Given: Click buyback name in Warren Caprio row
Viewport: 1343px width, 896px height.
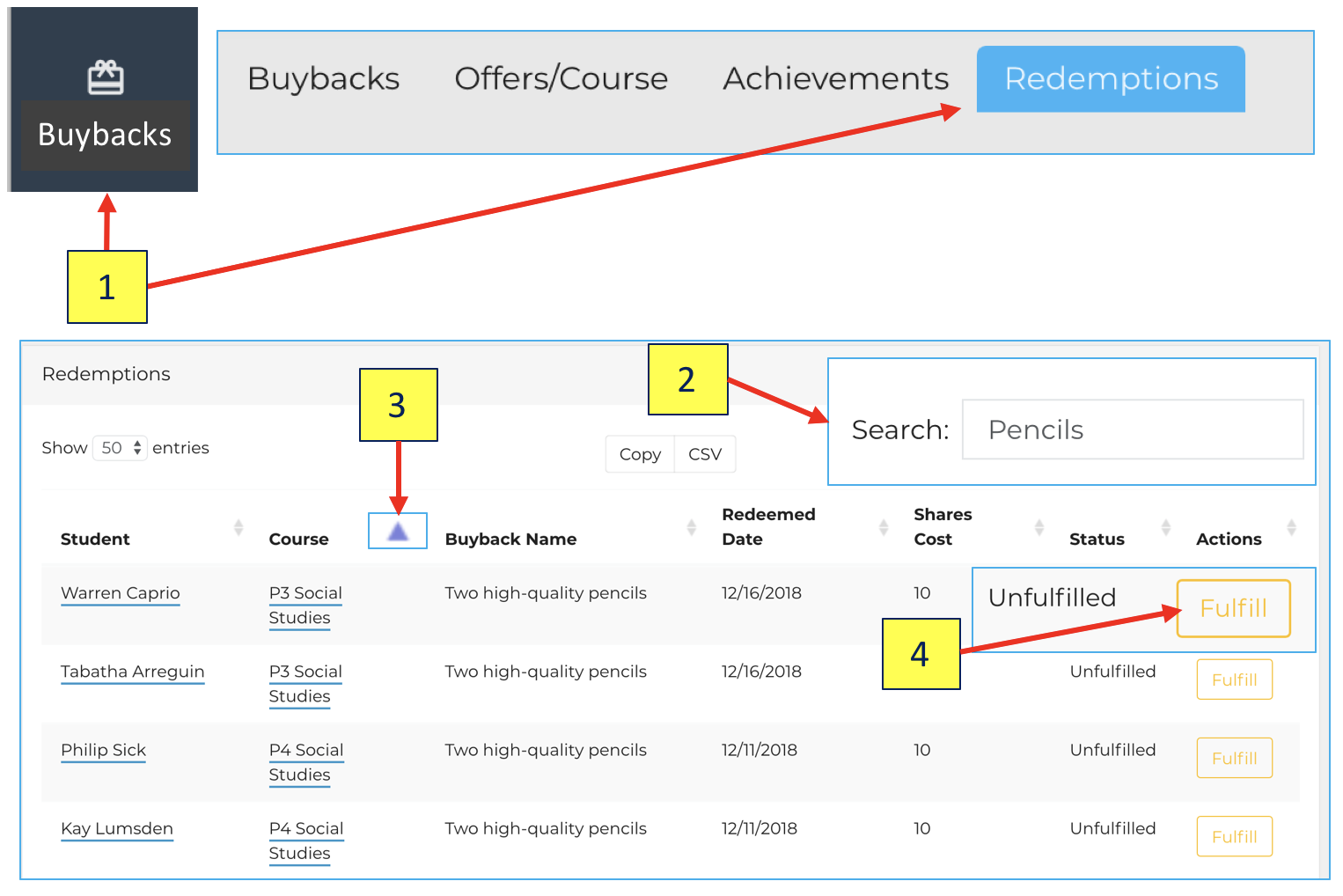Looking at the screenshot, I should [x=546, y=593].
